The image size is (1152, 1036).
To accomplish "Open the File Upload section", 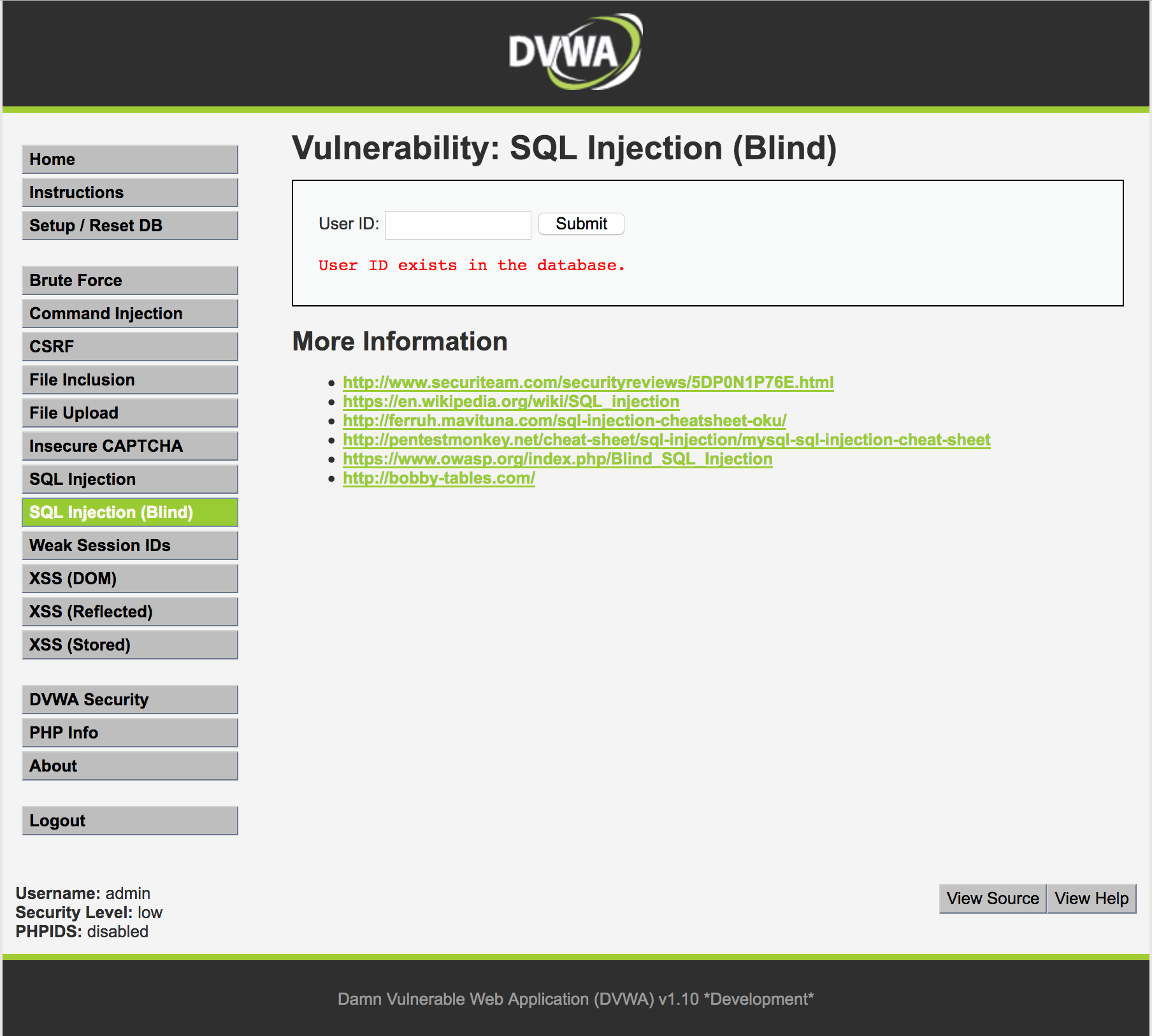I will [130, 413].
